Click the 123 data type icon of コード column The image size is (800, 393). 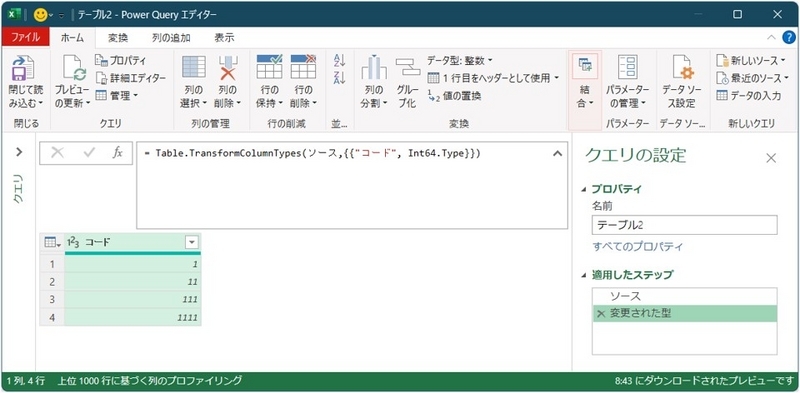(x=74, y=243)
